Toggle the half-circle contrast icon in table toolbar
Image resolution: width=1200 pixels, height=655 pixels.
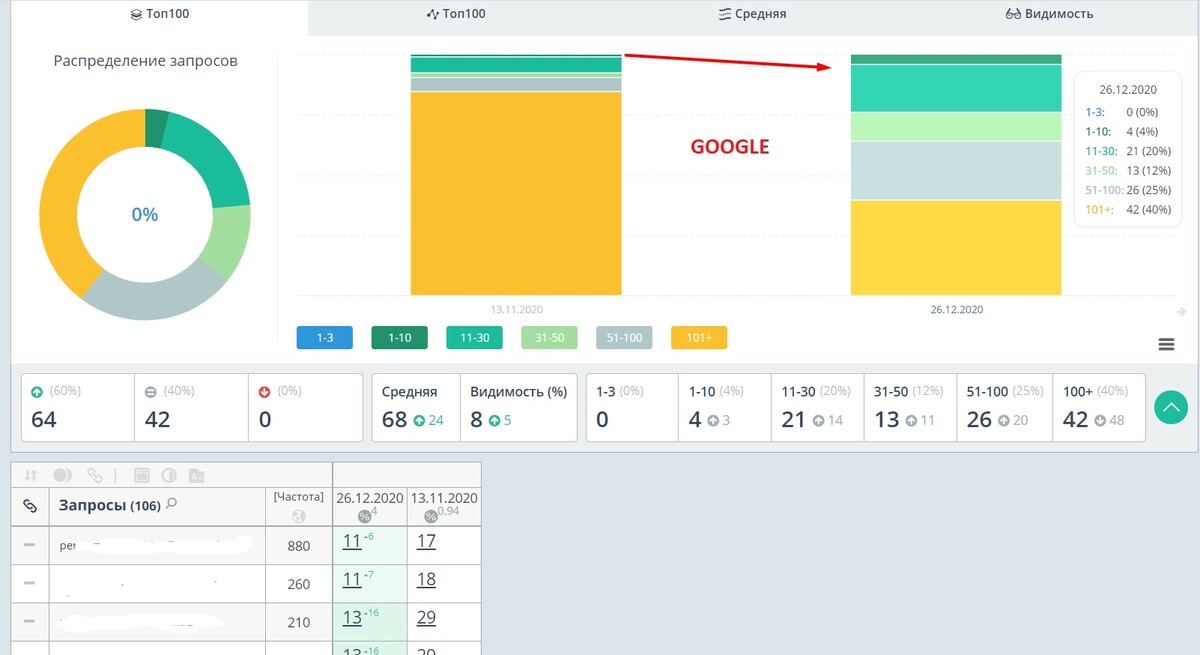[169, 475]
